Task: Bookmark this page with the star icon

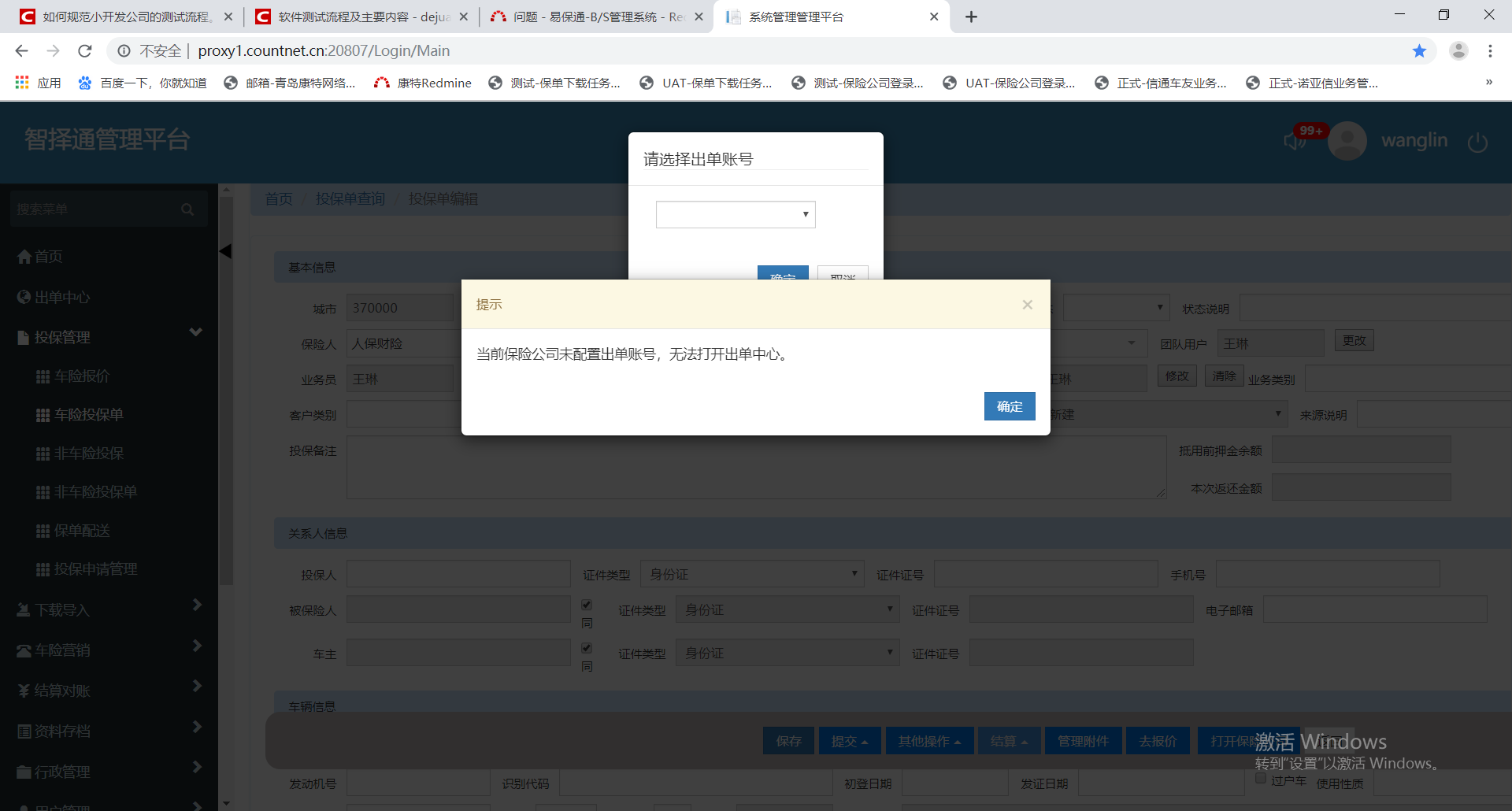Action: (x=1419, y=51)
